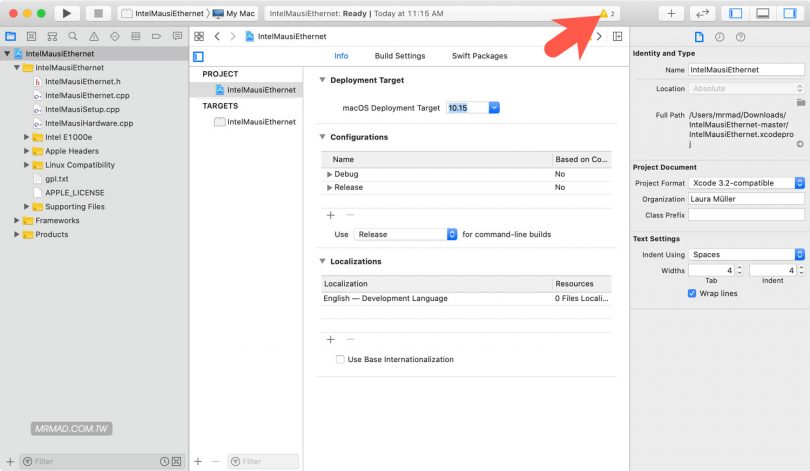Show the History inspector clock icon
Viewport: 810px width, 471px height.
tap(720, 37)
